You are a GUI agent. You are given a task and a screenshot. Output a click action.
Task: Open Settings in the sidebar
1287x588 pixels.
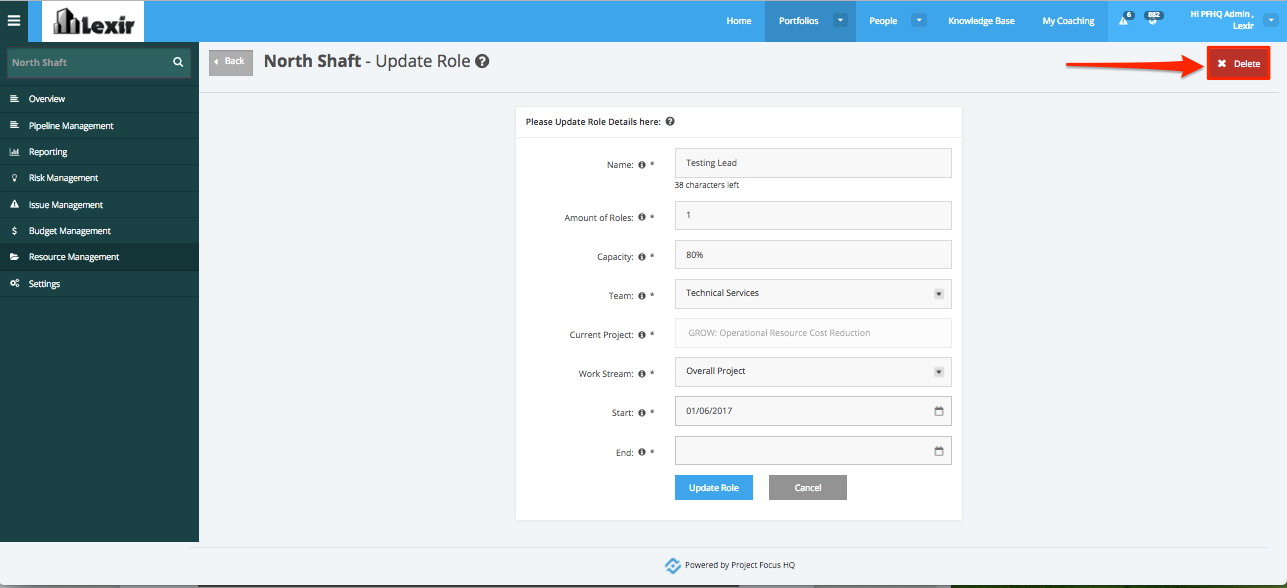pyautogui.click(x=99, y=284)
